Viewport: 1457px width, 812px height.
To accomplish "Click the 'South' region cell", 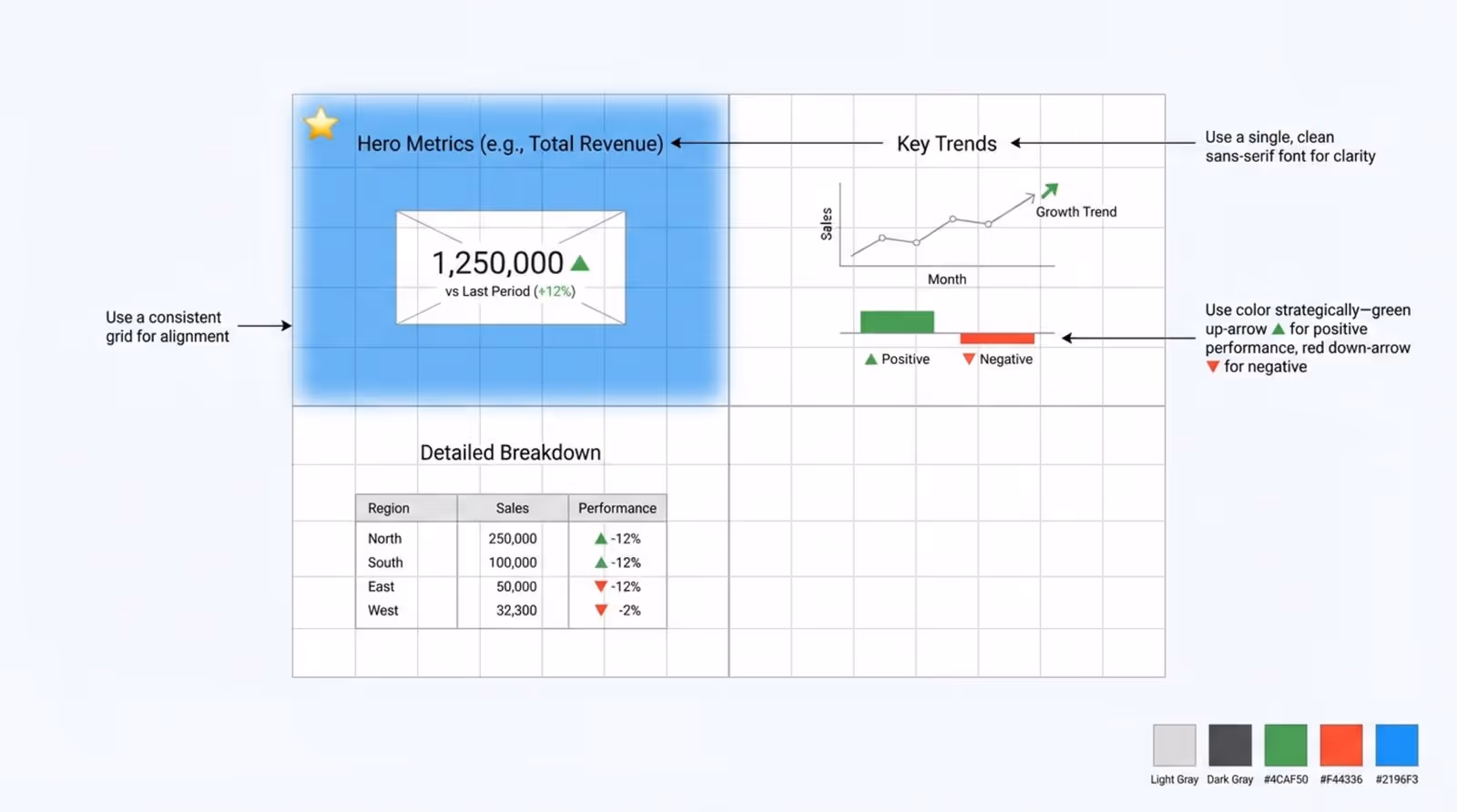I will click(x=385, y=563).
